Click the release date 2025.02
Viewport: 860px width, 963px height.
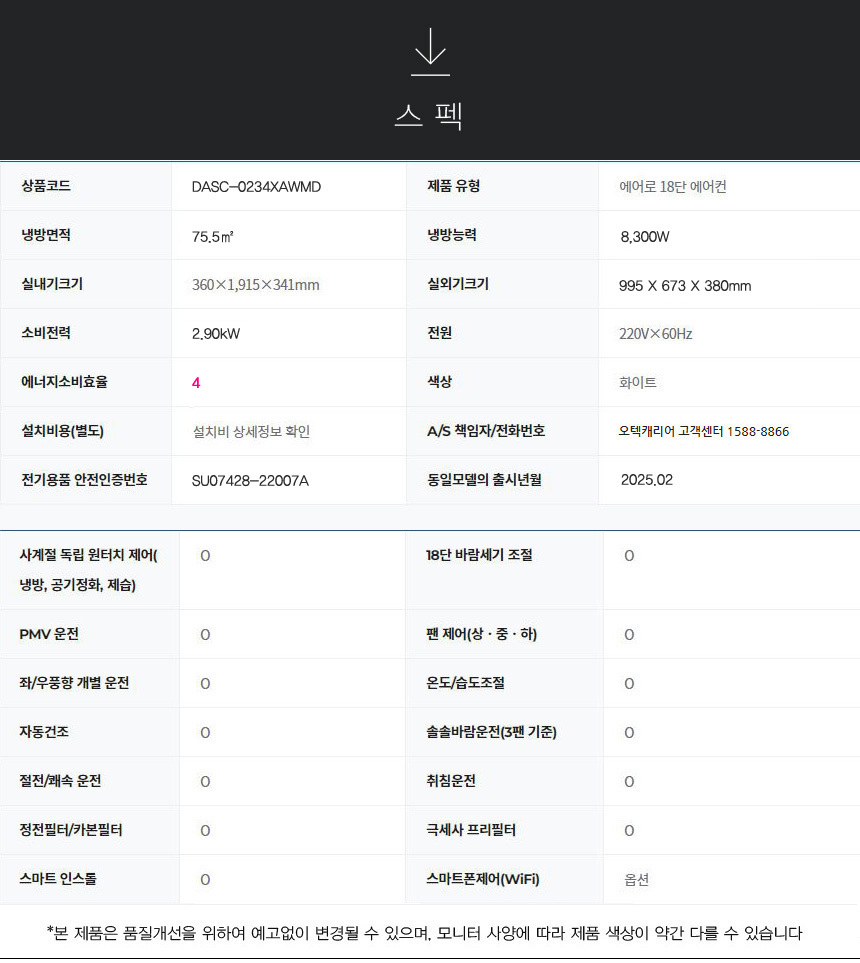click(646, 480)
